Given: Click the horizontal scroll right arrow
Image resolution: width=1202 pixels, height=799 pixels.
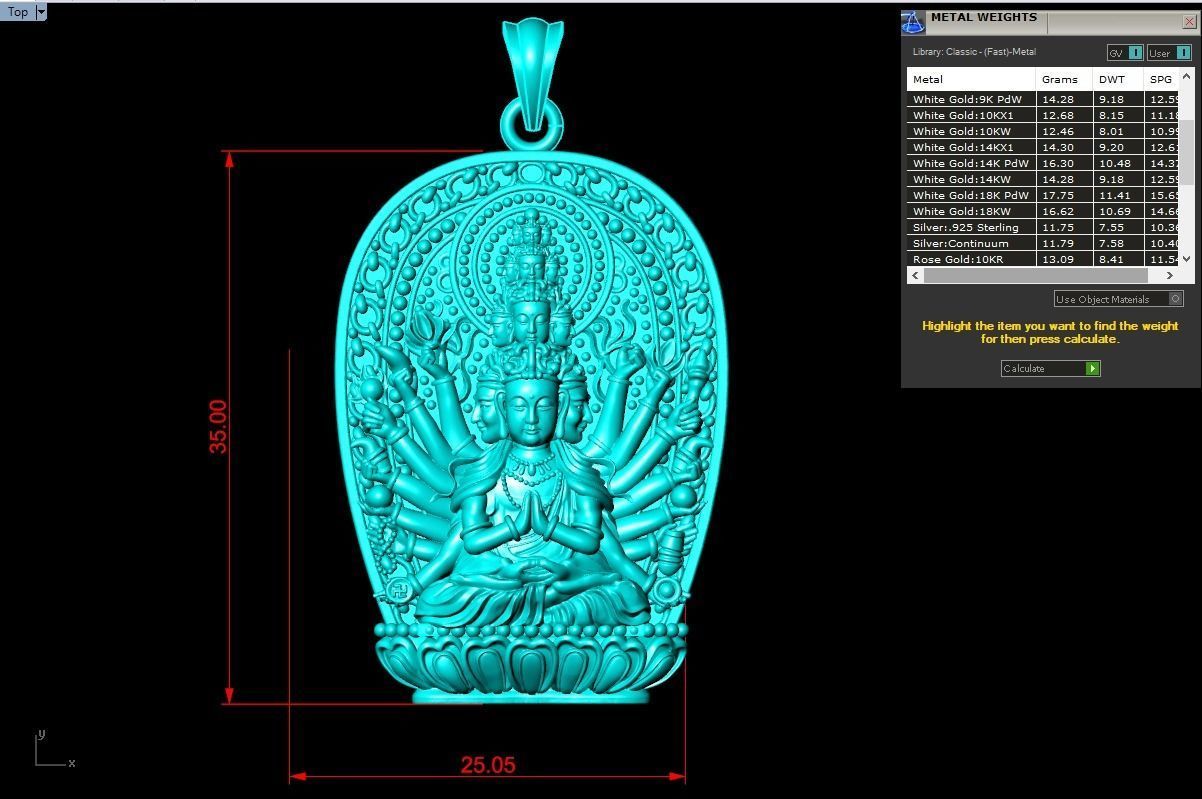Looking at the screenshot, I should pyautogui.click(x=1170, y=275).
